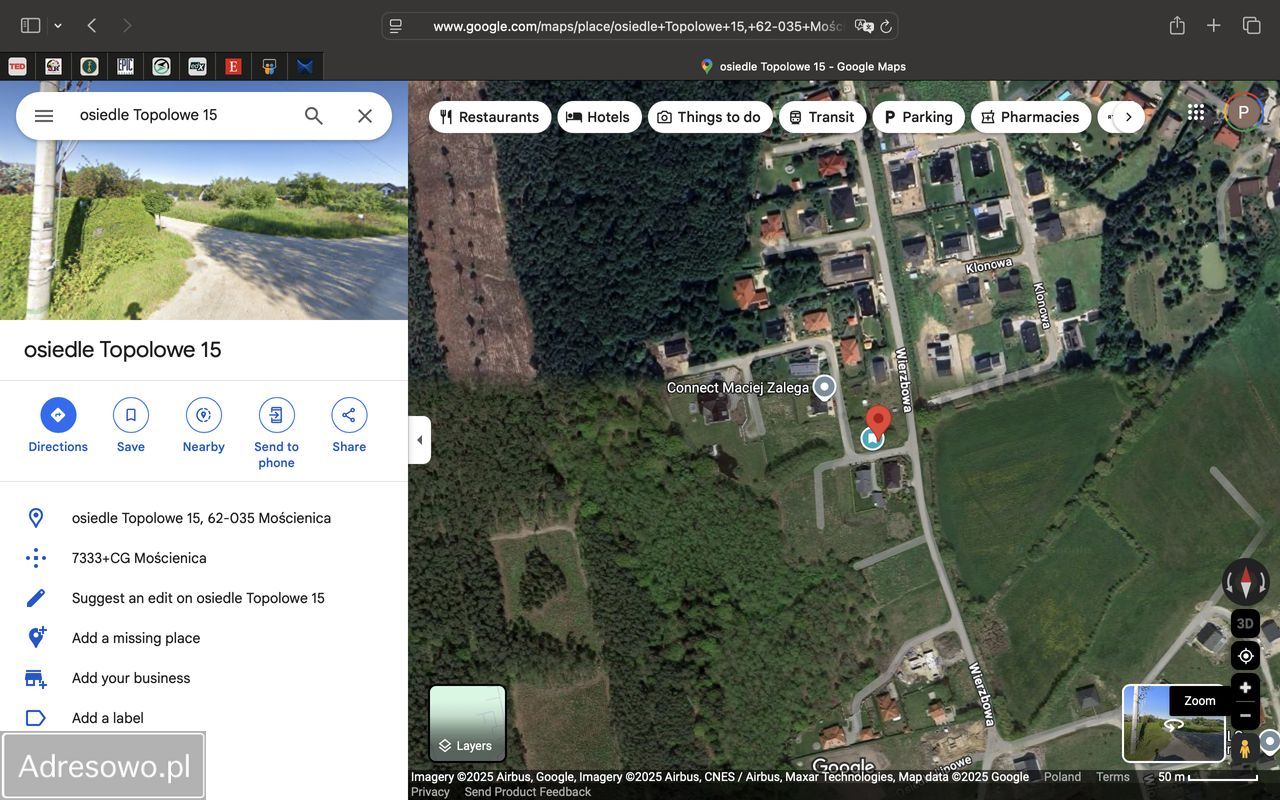The width and height of the screenshot is (1280, 800).
Task: Open the Google Maps hamburger menu
Action: click(x=43, y=116)
